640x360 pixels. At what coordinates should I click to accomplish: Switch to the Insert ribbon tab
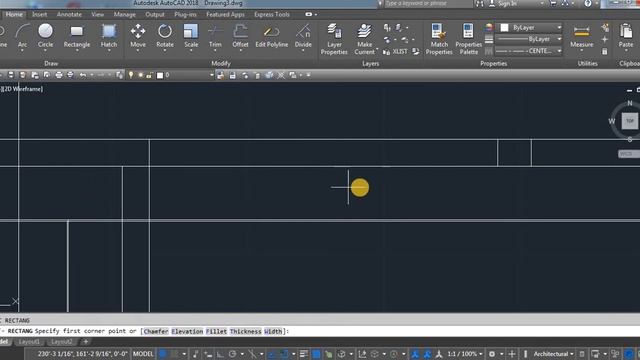pyautogui.click(x=40, y=14)
